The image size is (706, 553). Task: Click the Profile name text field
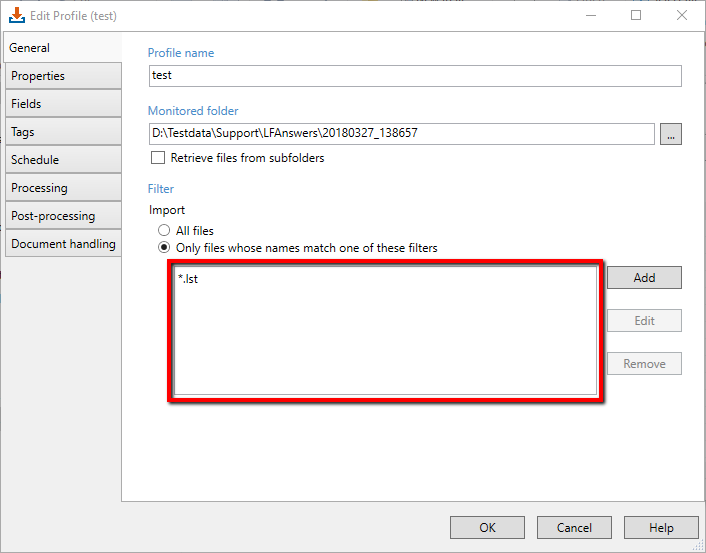coord(414,76)
